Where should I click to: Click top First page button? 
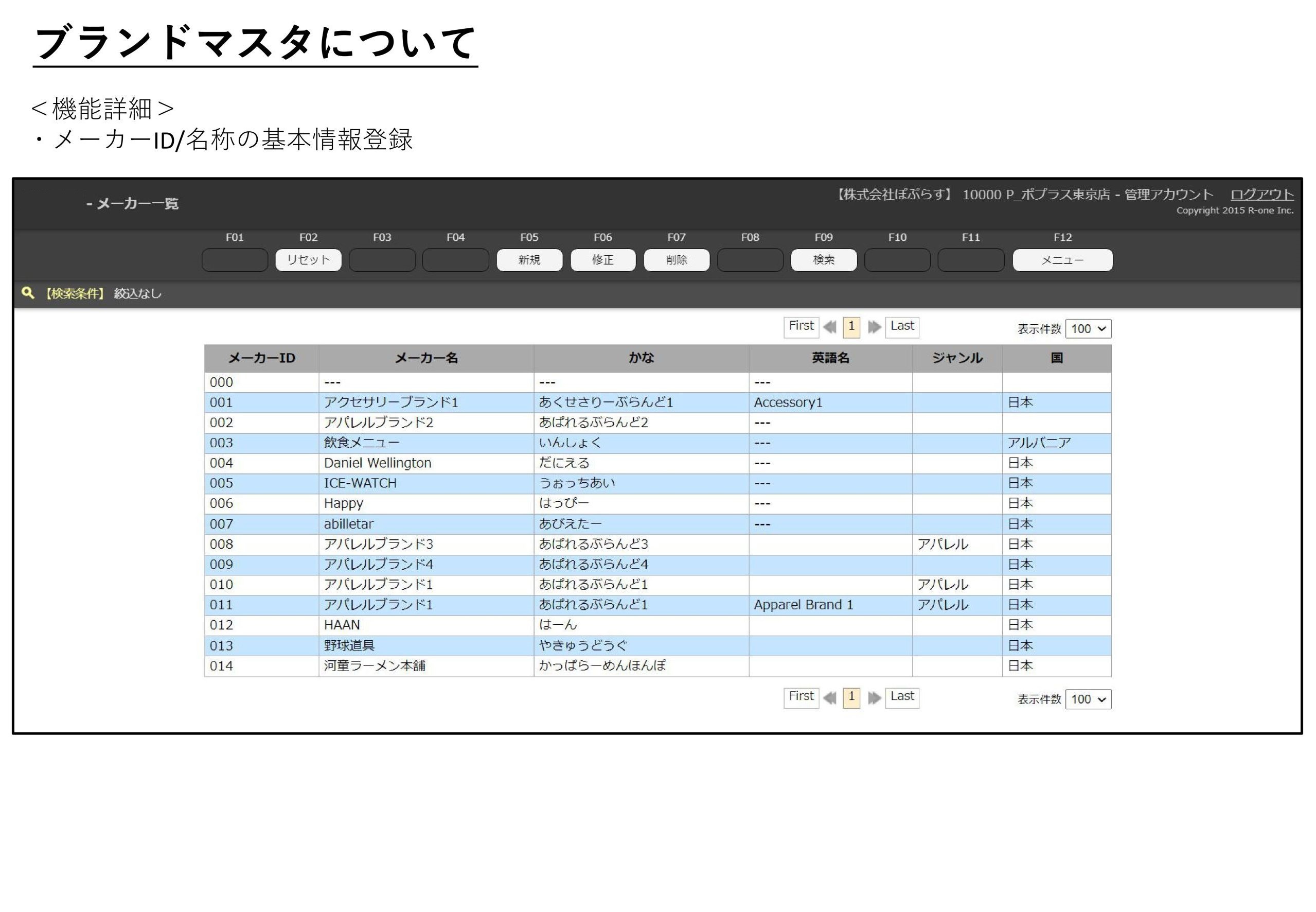click(x=801, y=326)
